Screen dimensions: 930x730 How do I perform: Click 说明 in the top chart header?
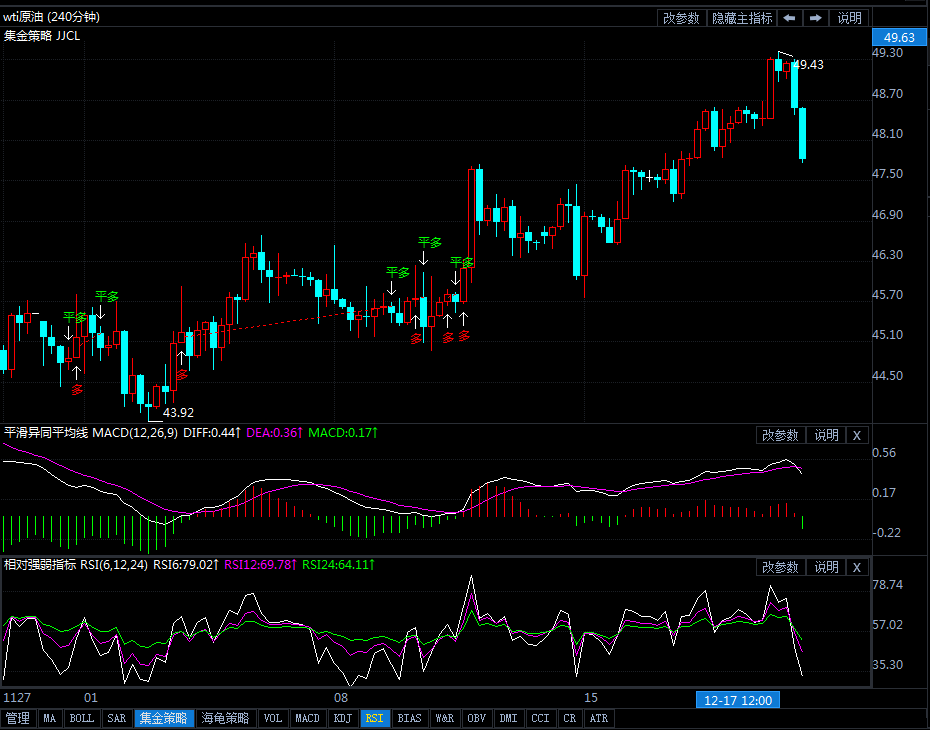pos(849,18)
